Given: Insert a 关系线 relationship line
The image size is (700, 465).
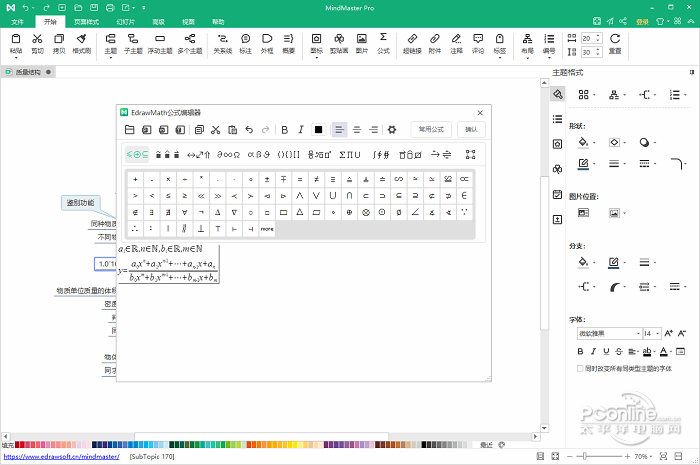Looking at the screenshot, I should (x=222, y=42).
